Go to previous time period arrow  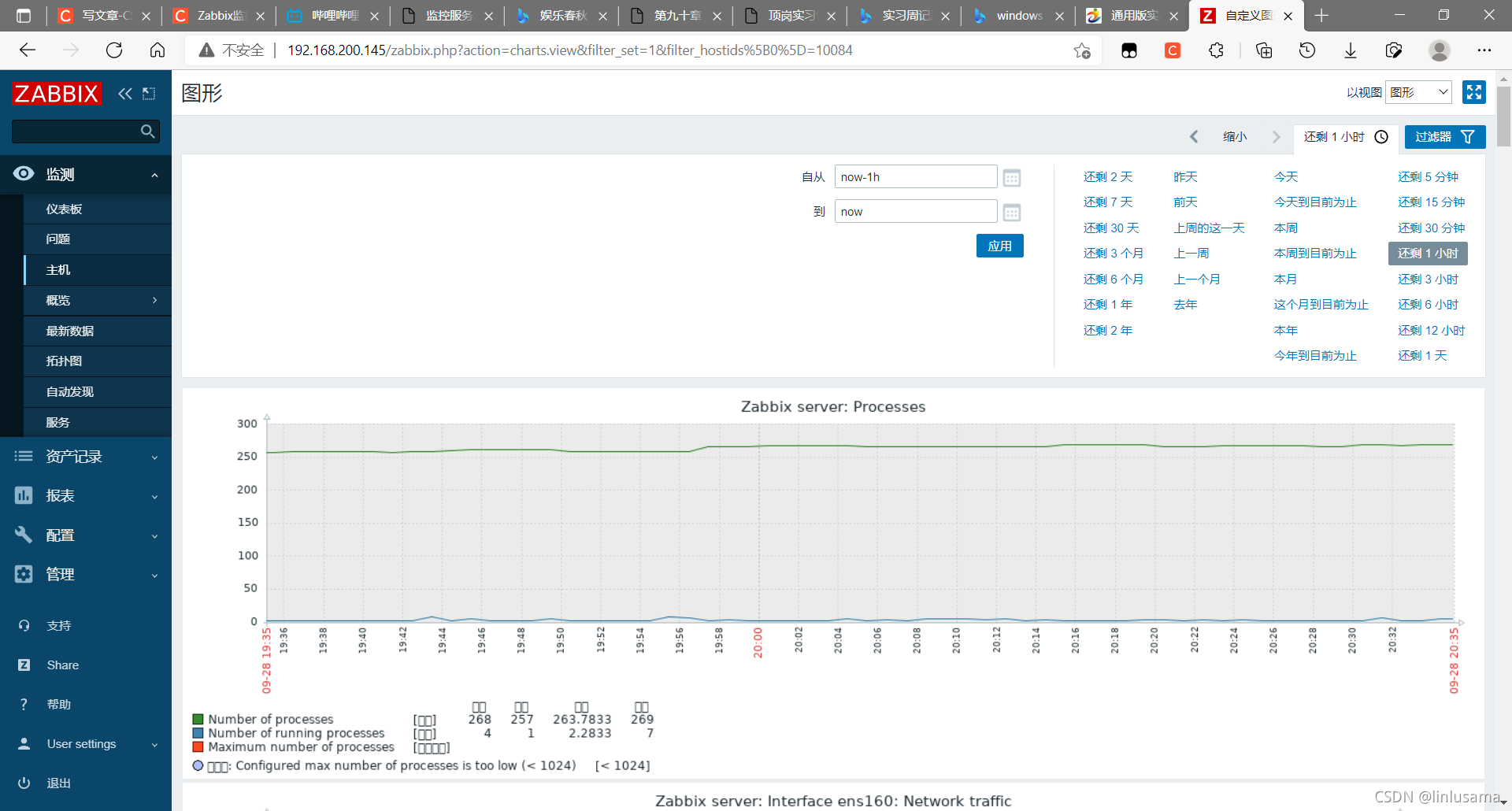pyautogui.click(x=1194, y=137)
